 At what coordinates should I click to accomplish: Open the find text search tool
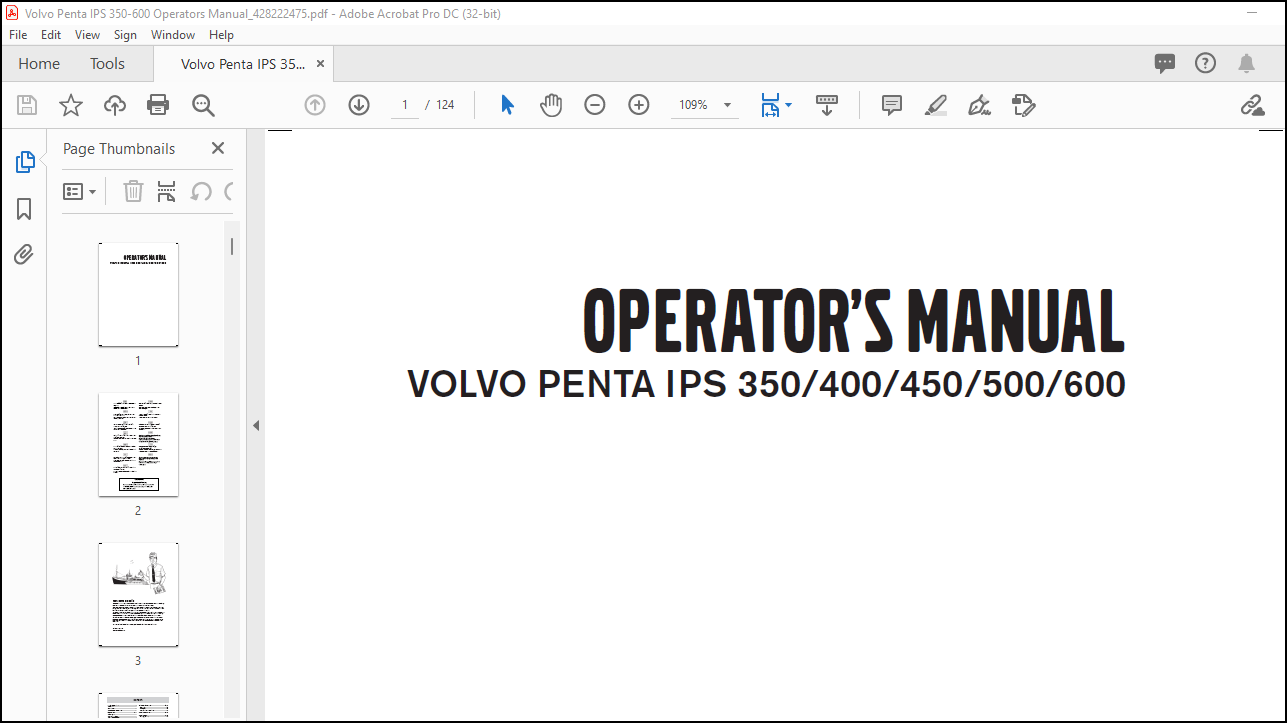point(203,105)
